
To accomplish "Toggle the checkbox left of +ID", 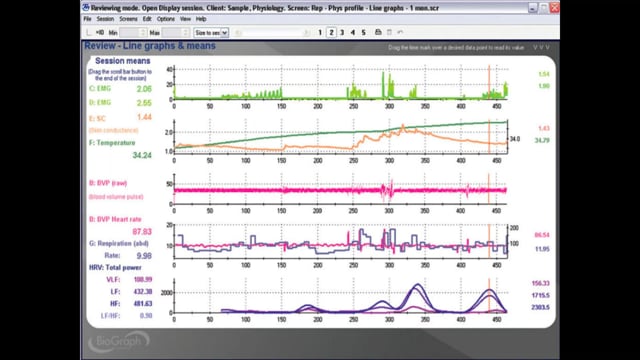I will (x=89, y=32).
